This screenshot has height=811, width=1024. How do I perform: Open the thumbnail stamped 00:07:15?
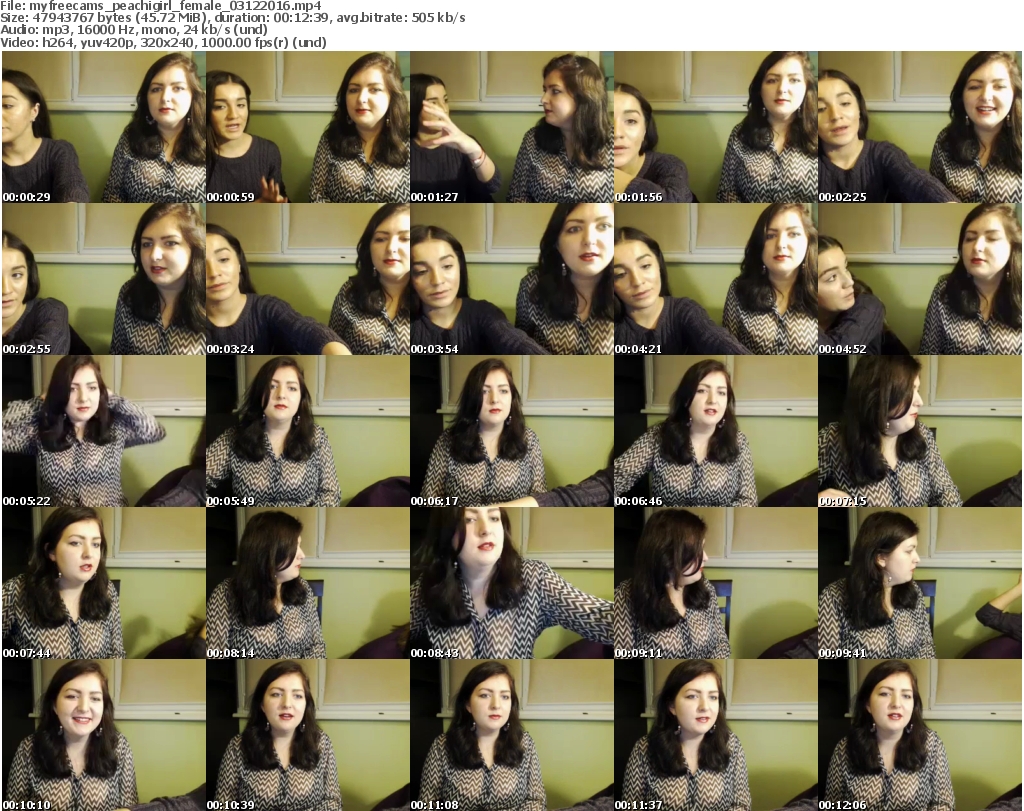coord(920,431)
